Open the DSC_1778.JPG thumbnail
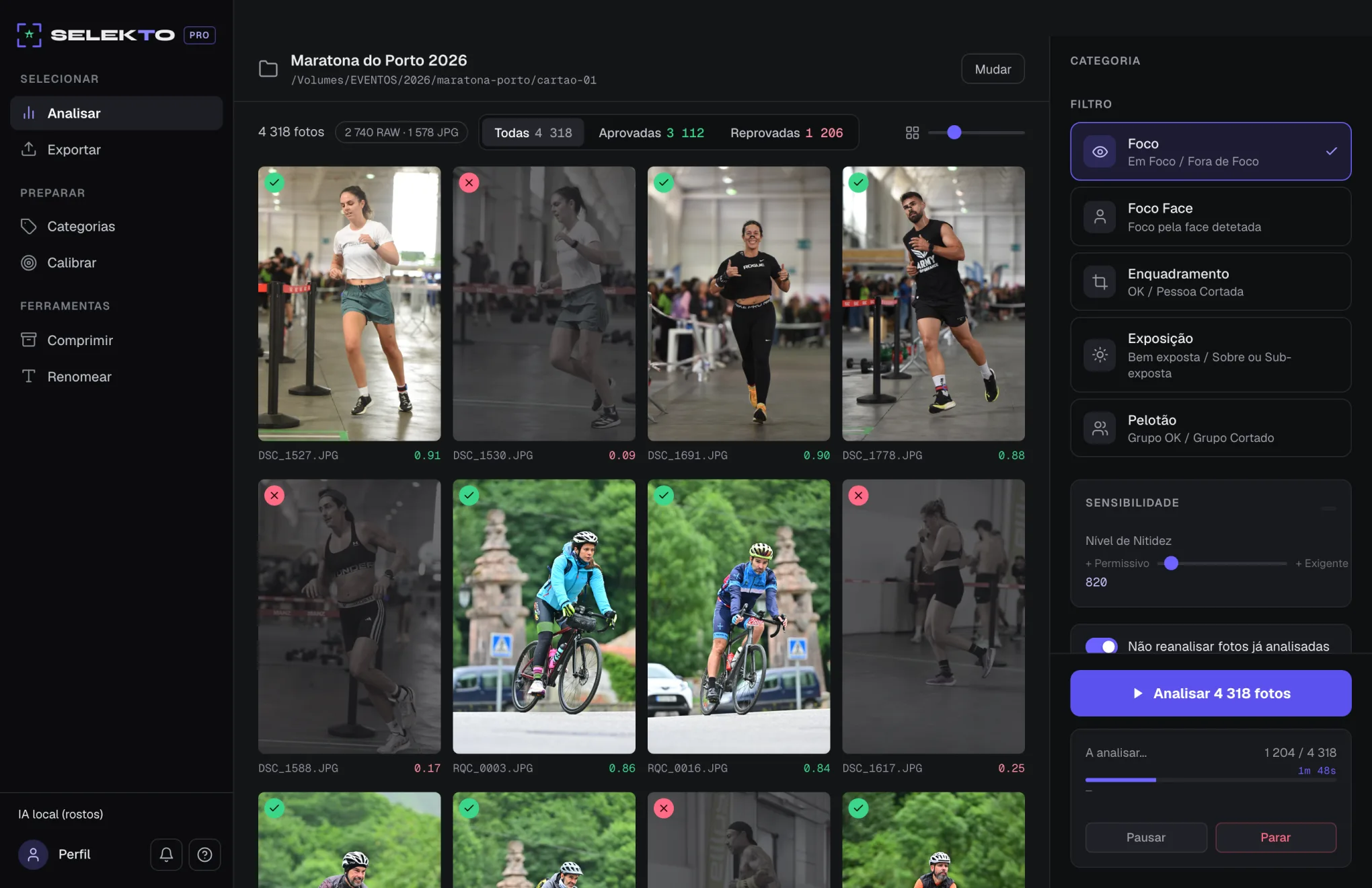The width and height of the screenshot is (1372, 888). [933, 304]
